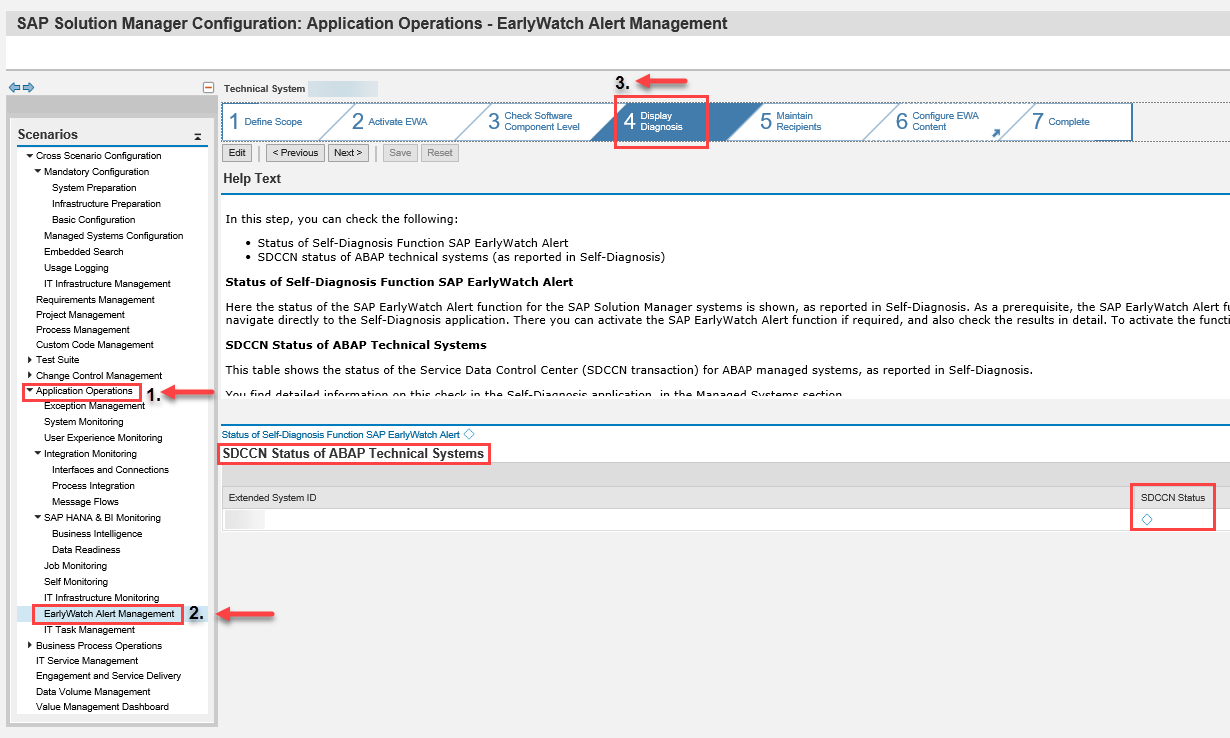Image resolution: width=1230 pixels, height=738 pixels.
Task: Expand Change Control Management node
Action: [x=30, y=376]
